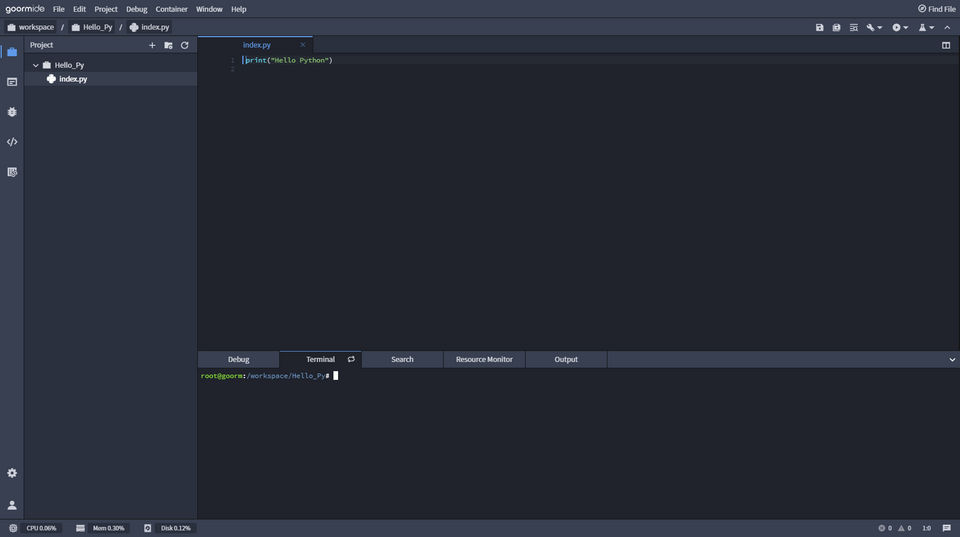Collapse bottom panel with chevron
The width and height of the screenshot is (960, 537).
[952, 360]
